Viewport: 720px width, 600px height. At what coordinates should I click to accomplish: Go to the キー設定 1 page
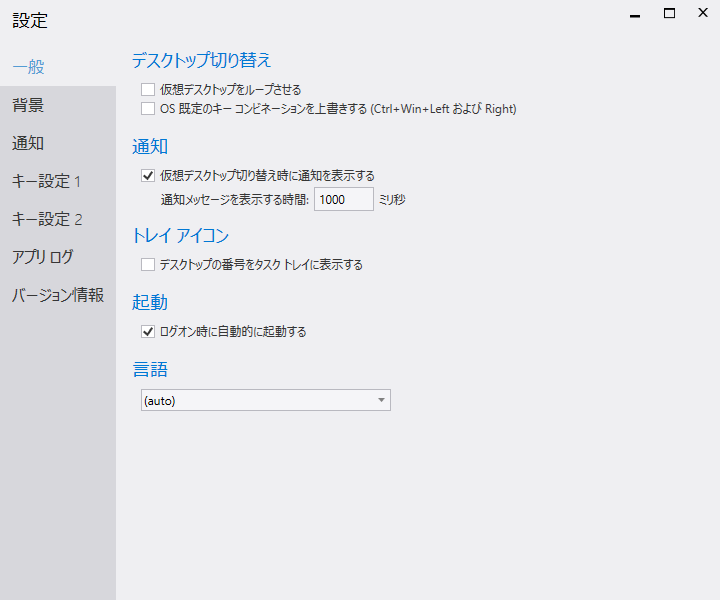pyautogui.click(x=46, y=181)
